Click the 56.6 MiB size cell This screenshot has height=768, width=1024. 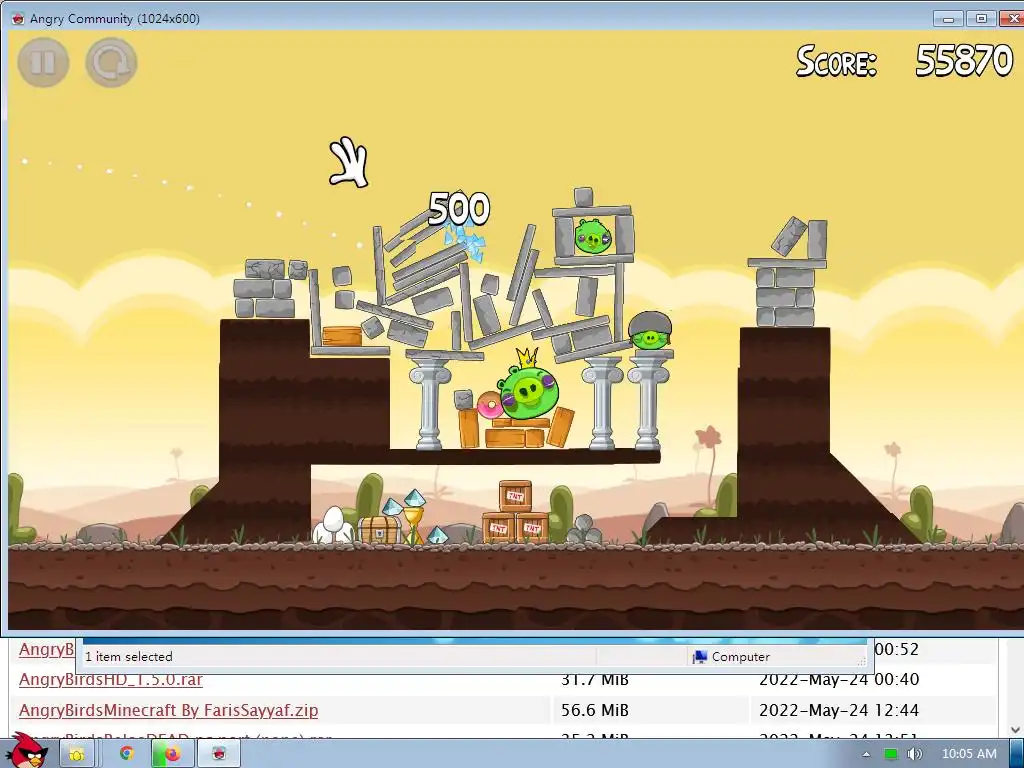[x=595, y=710]
